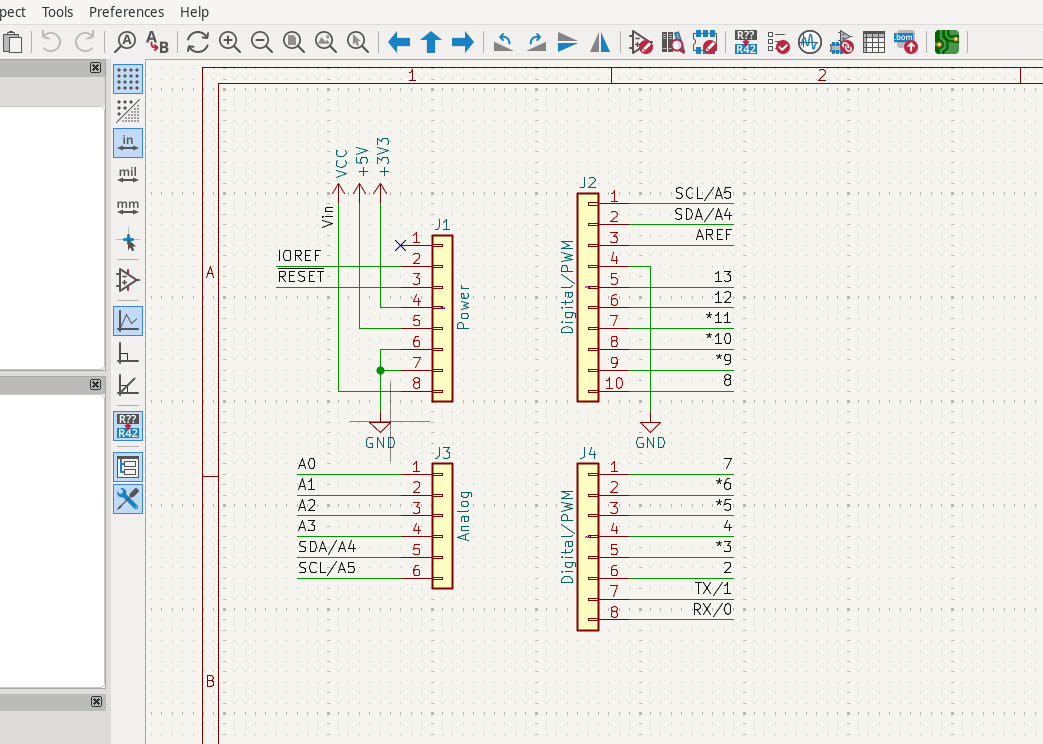Toggle grid display visibility
The width and height of the screenshot is (1043, 744).
127,78
